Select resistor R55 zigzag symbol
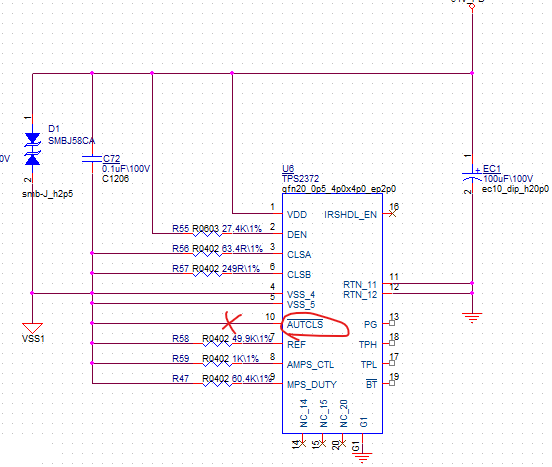The image size is (552, 467). (207, 234)
